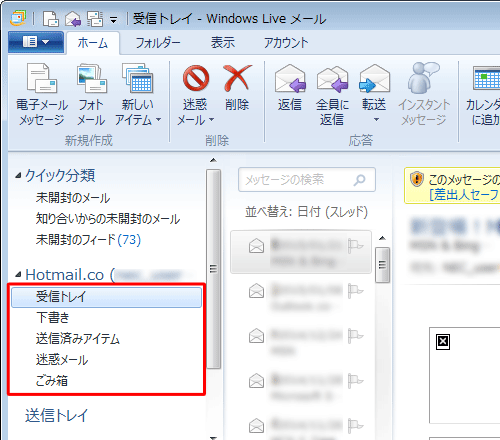
Task: Toggle flag on second message
Action: click(355, 291)
